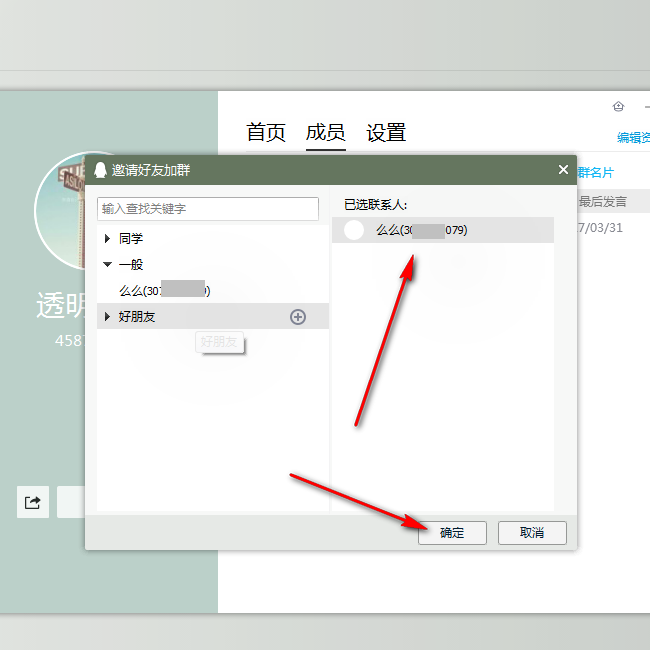Sort by the 最后发言 column header
This screenshot has width=650, height=650.
click(x=602, y=201)
